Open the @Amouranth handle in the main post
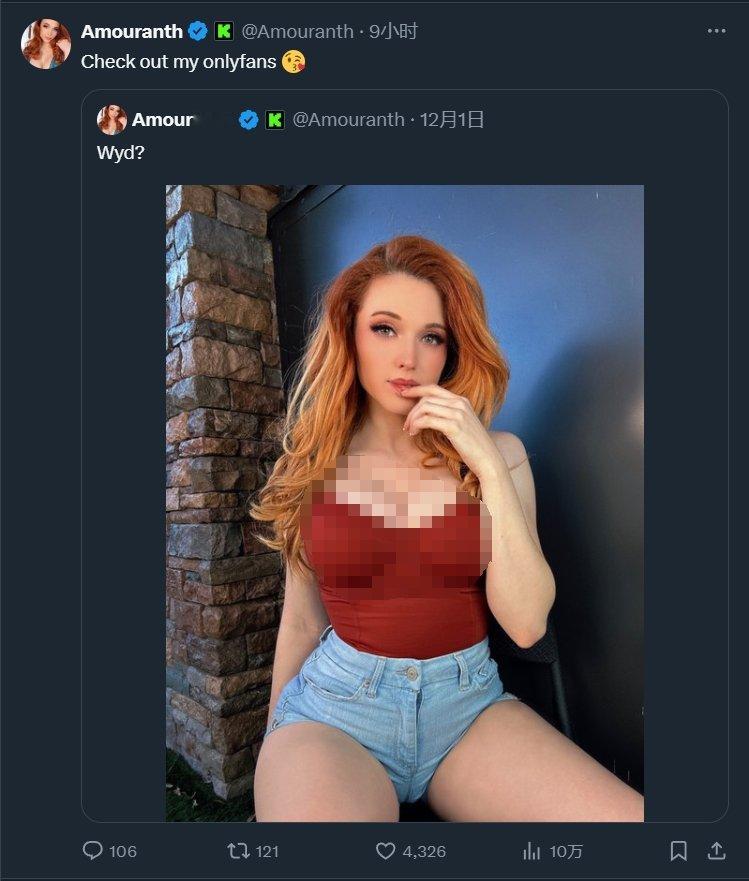 point(297,31)
